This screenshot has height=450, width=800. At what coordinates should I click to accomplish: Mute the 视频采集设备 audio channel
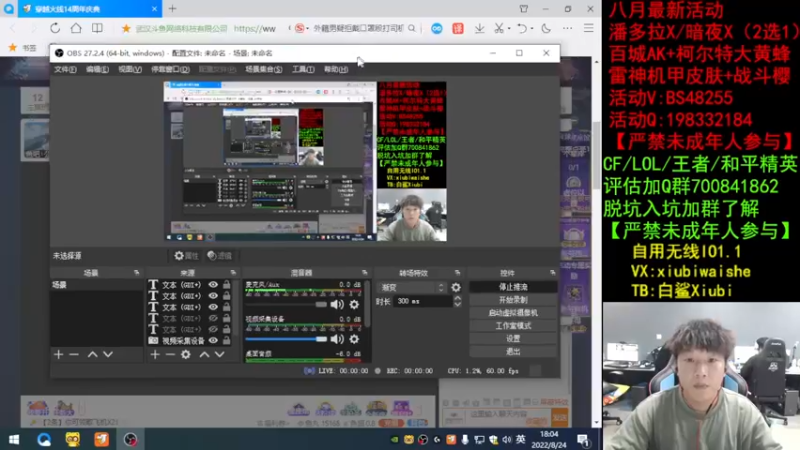click(x=337, y=339)
